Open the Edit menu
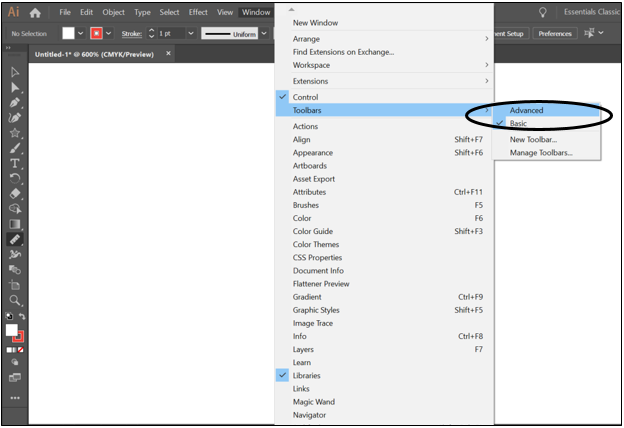The image size is (624, 428). click(x=86, y=12)
